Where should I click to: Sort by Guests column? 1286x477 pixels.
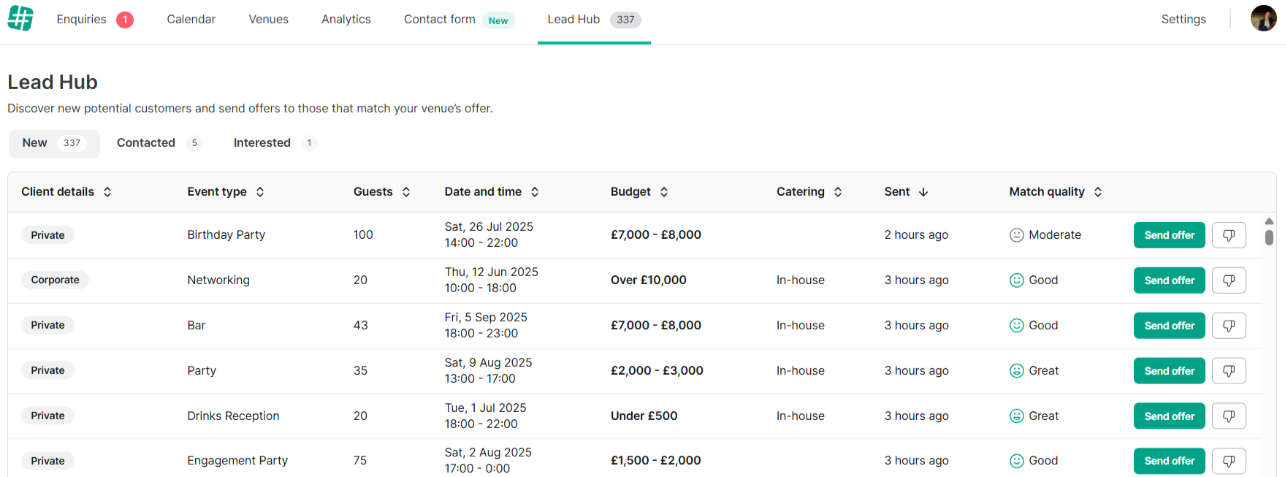pos(383,192)
